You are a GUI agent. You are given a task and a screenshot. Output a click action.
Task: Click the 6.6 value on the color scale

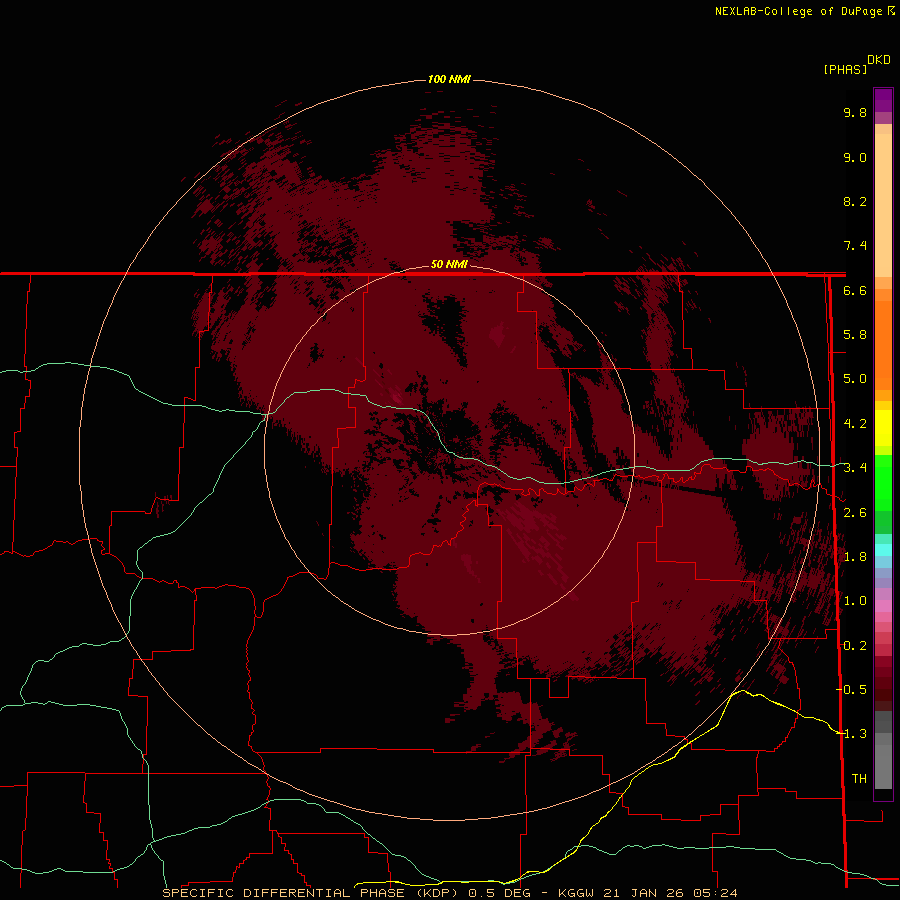pos(855,290)
